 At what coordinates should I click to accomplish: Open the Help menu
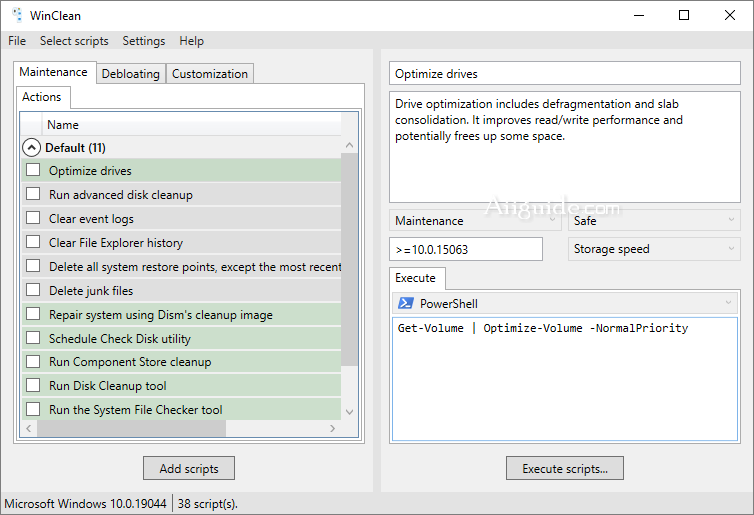pyautogui.click(x=191, y=41)
